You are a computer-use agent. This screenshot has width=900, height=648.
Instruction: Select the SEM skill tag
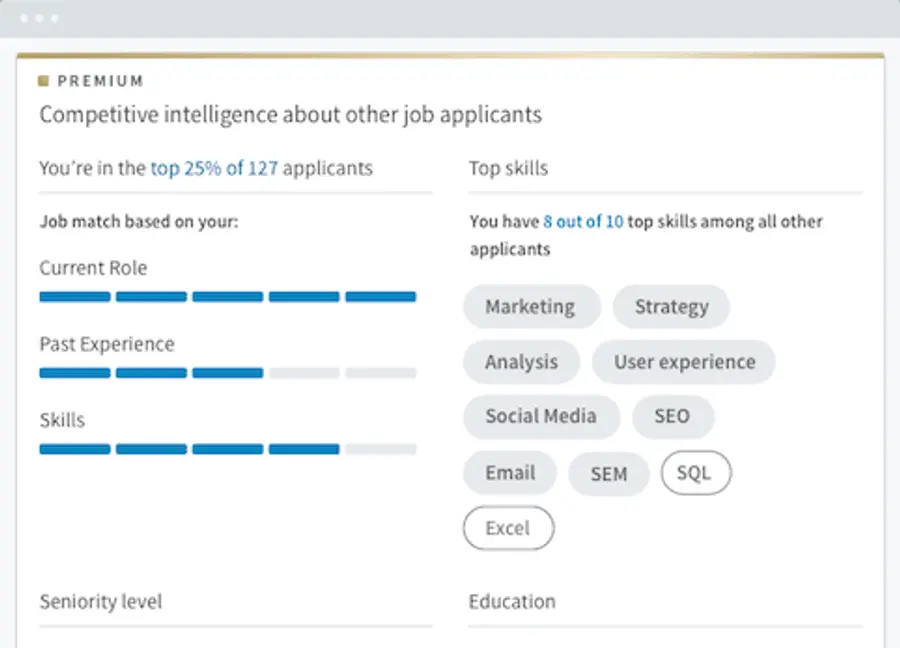609,473
